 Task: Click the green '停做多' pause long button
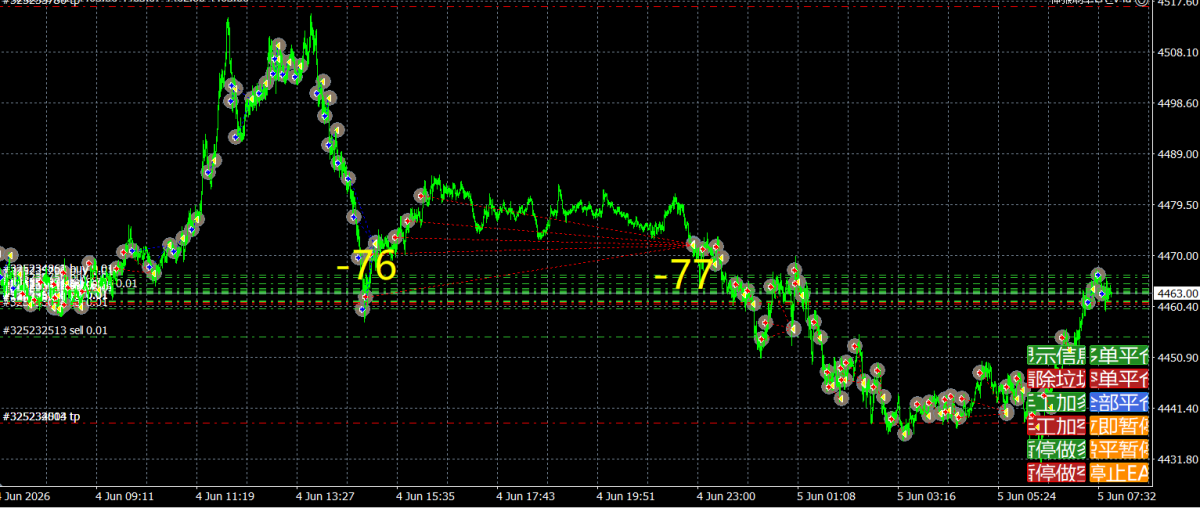pyautogui.click(x=1056, y=448)
